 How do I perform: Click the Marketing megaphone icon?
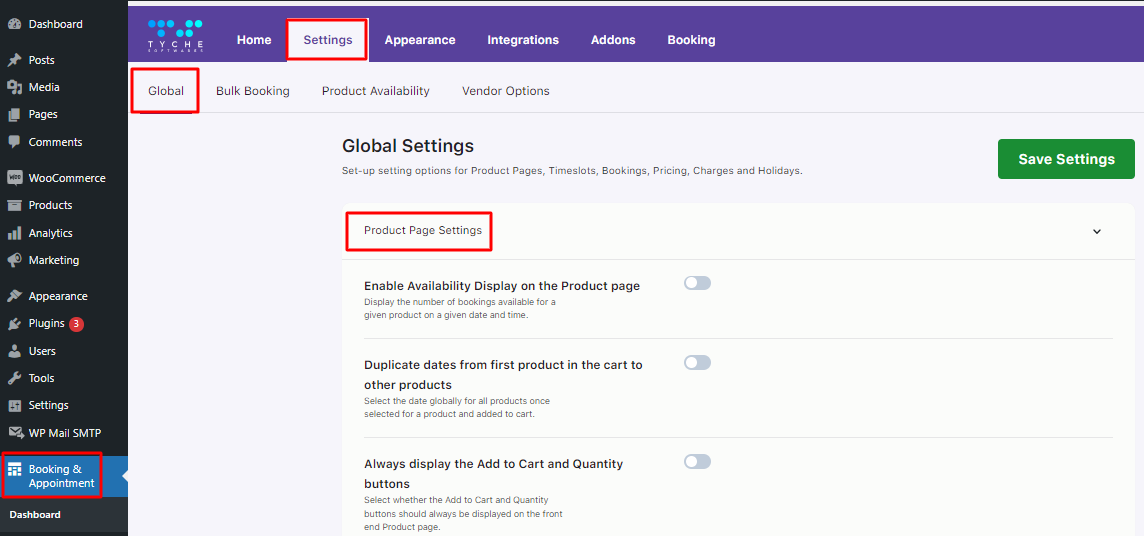(x=14, y=260)
